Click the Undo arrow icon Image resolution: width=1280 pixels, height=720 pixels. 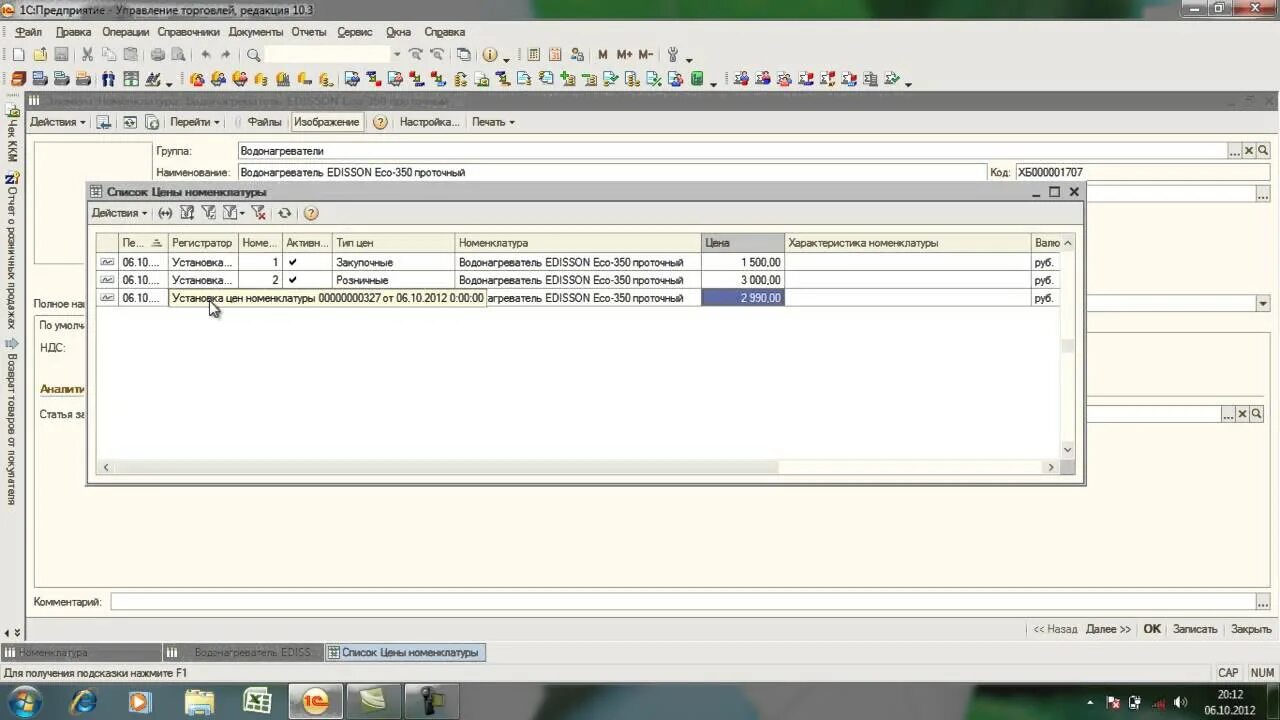(x=205, y=55)
